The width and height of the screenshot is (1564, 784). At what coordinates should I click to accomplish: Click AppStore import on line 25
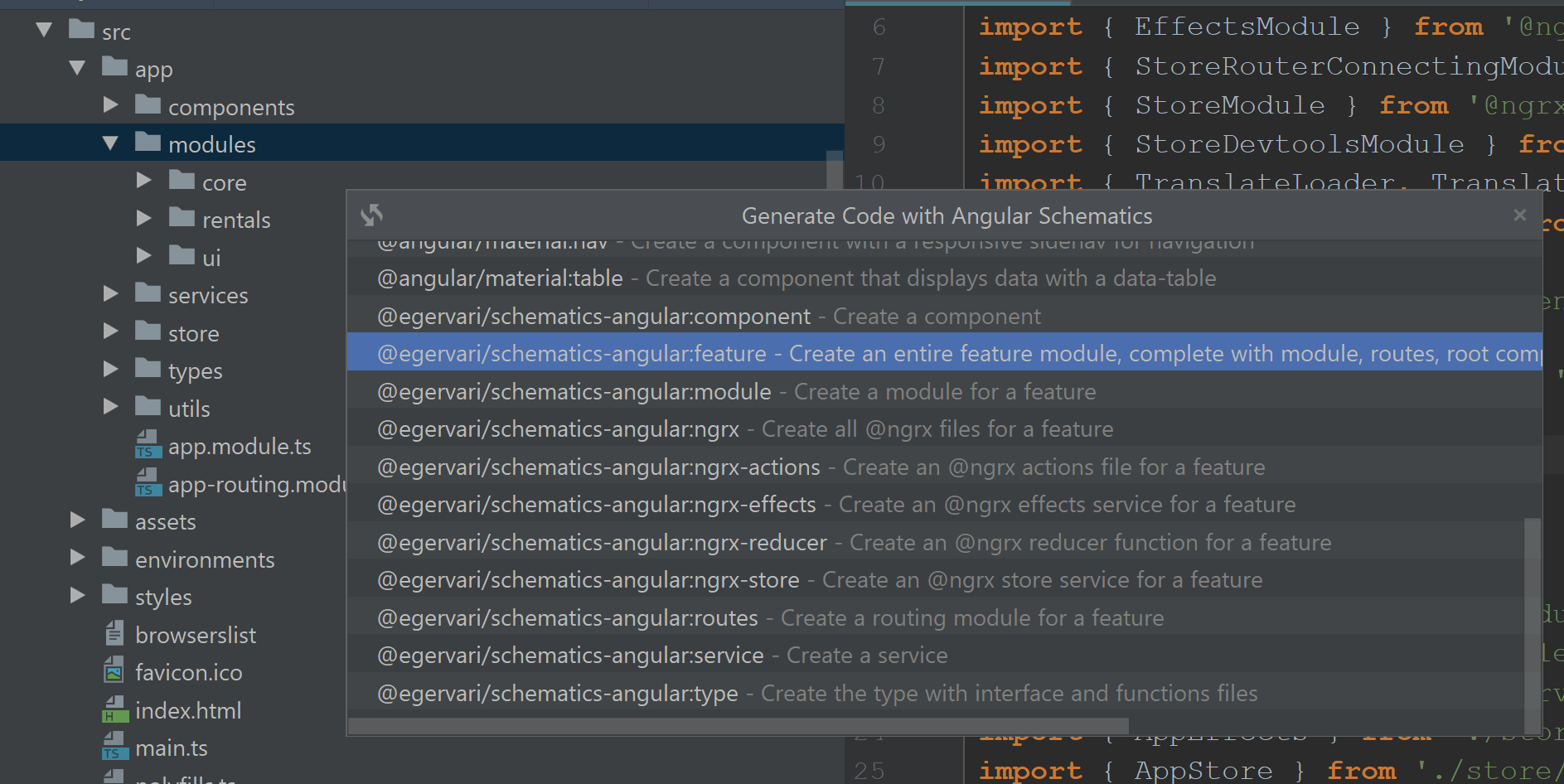click(x=1271, y=771)
